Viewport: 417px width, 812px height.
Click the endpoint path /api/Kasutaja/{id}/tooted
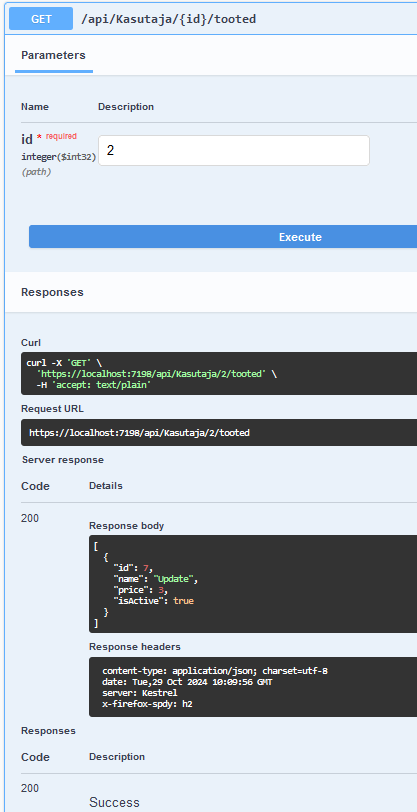[x=169, y=19]
